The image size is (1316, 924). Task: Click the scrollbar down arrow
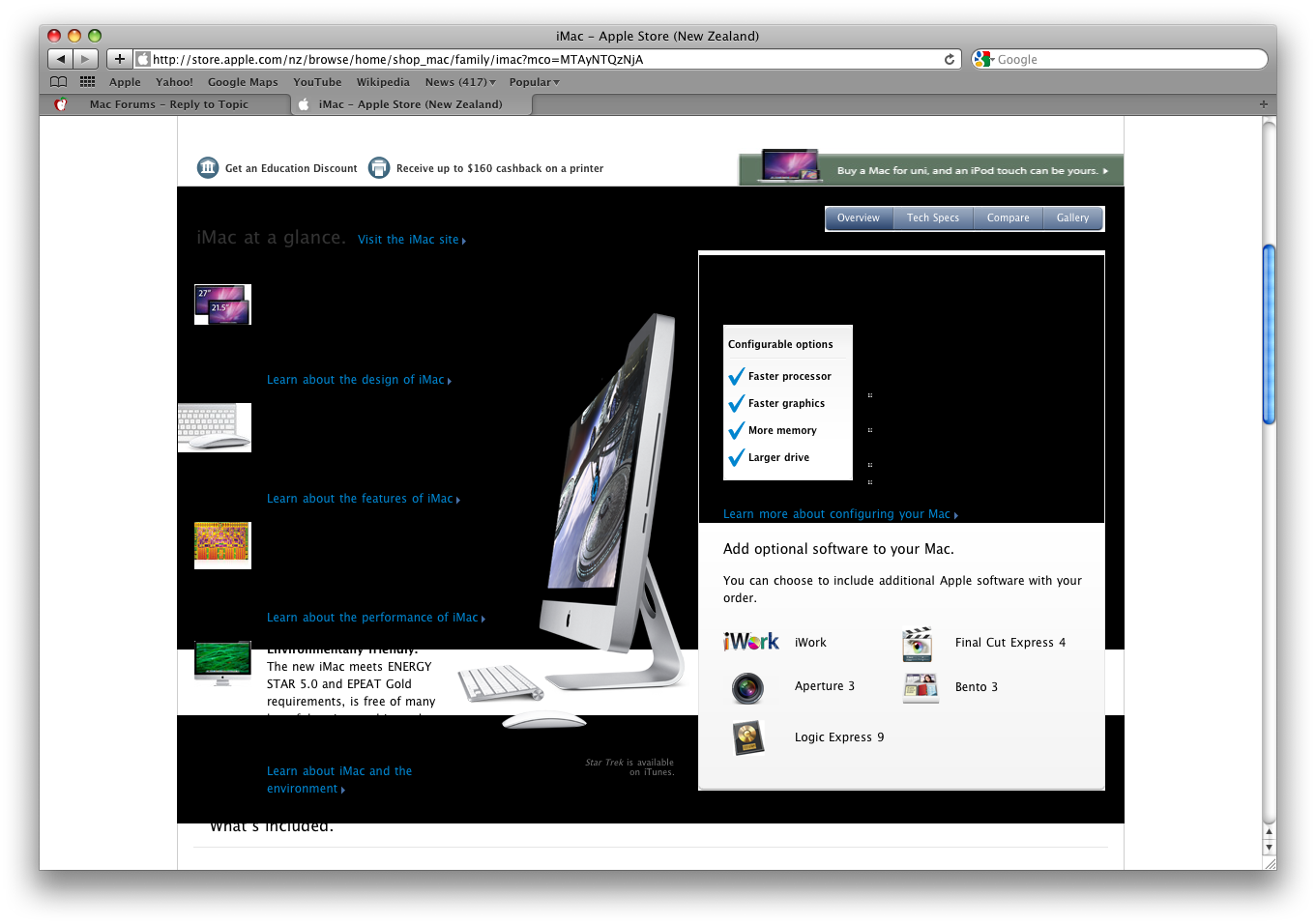(x=1269, y=848)
